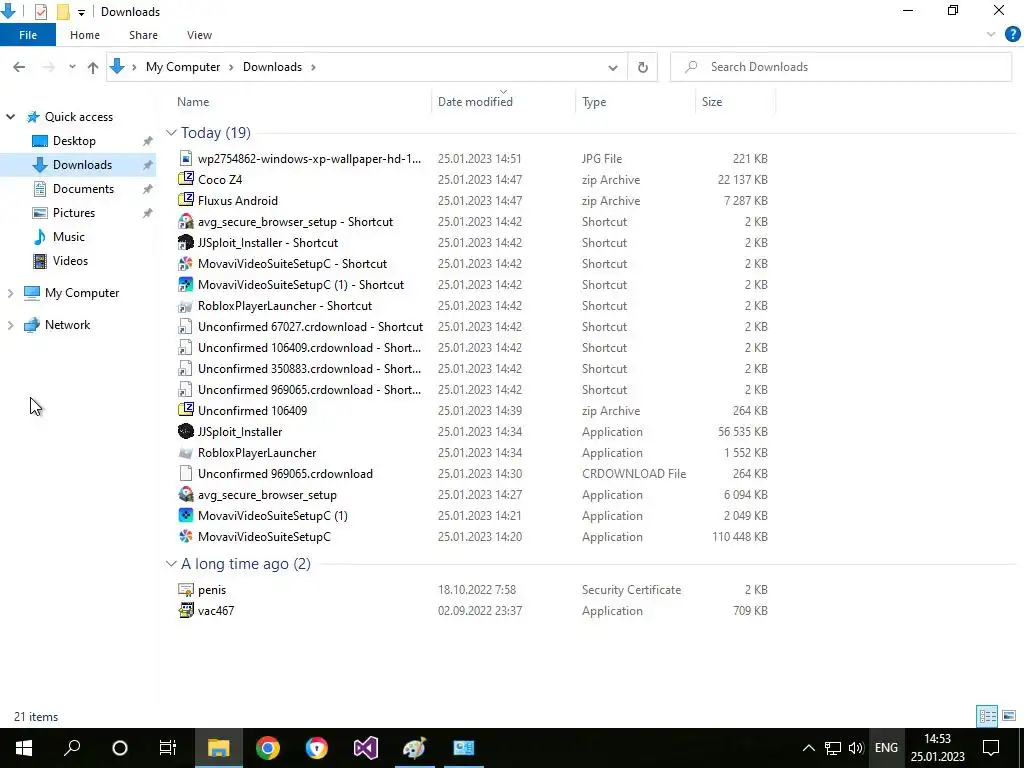Open Google Chrome from the taskbar
Viewport: 1024px width, 768px height.
coord(268,748)
